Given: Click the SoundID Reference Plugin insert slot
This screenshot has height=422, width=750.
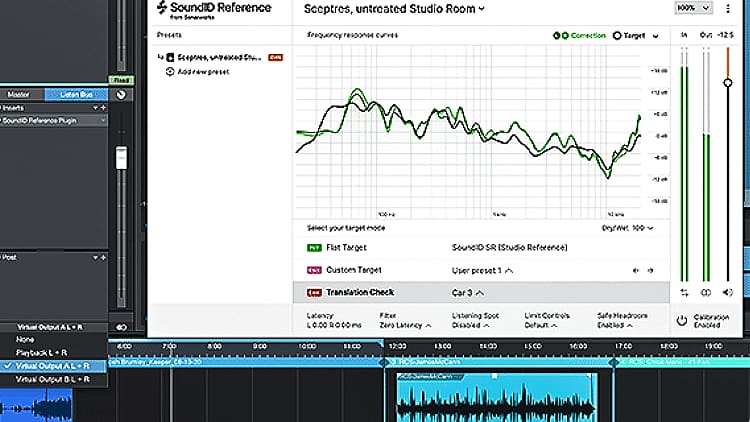Looking at the screenshot, I should [x=54, y=121].
